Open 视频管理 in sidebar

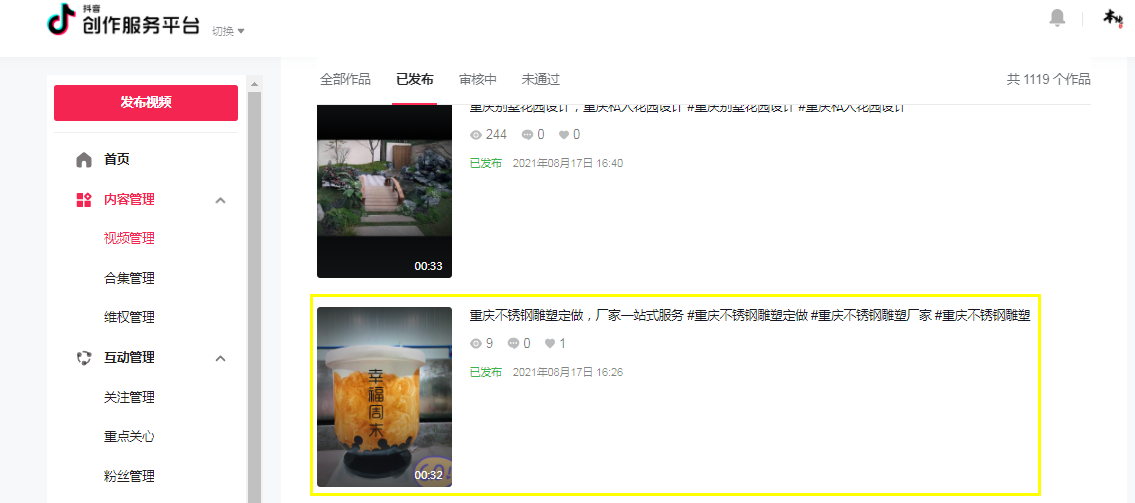(x=129, y=239)
